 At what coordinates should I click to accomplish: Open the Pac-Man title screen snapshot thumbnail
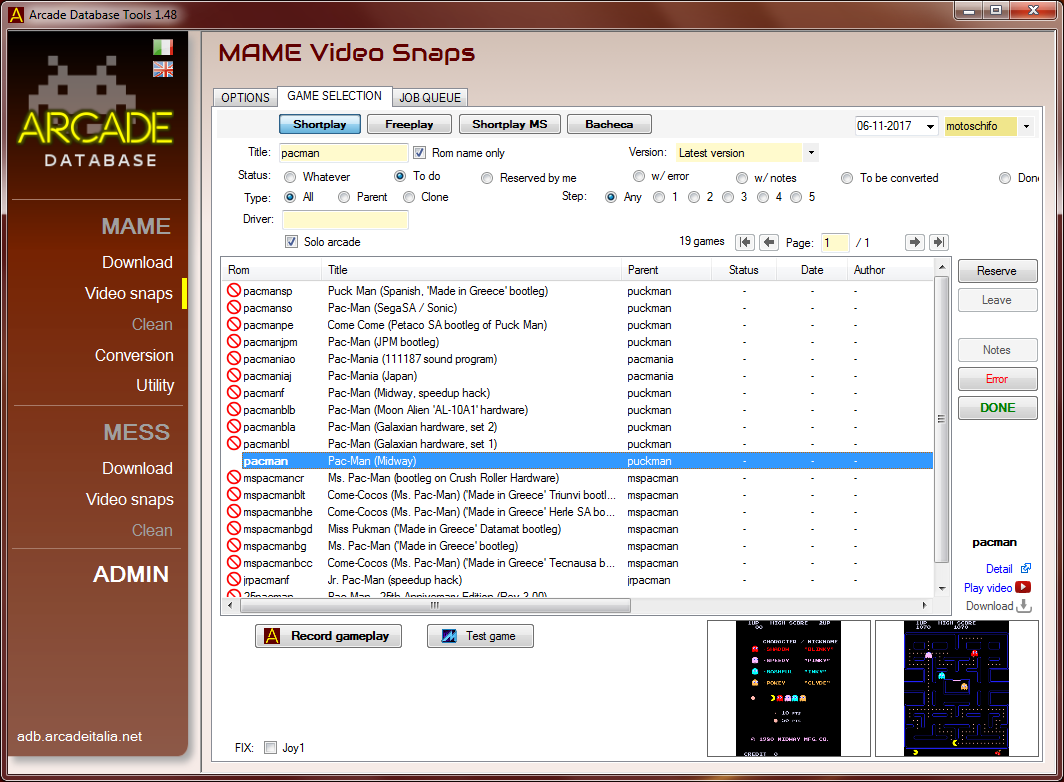pyautogui.click(x=788, y=688)
